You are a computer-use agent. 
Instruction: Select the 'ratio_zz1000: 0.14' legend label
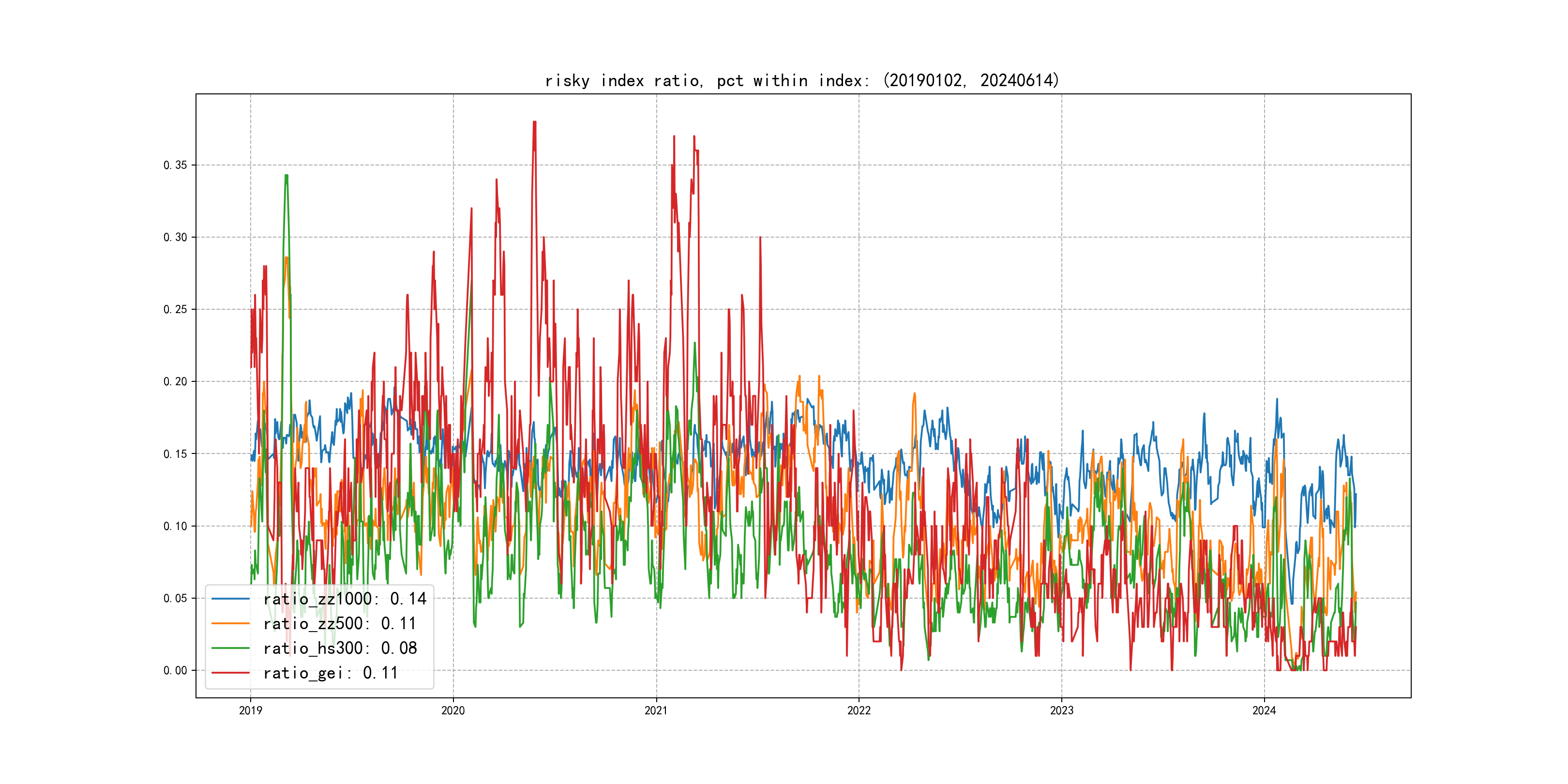(x=345, y=599)
